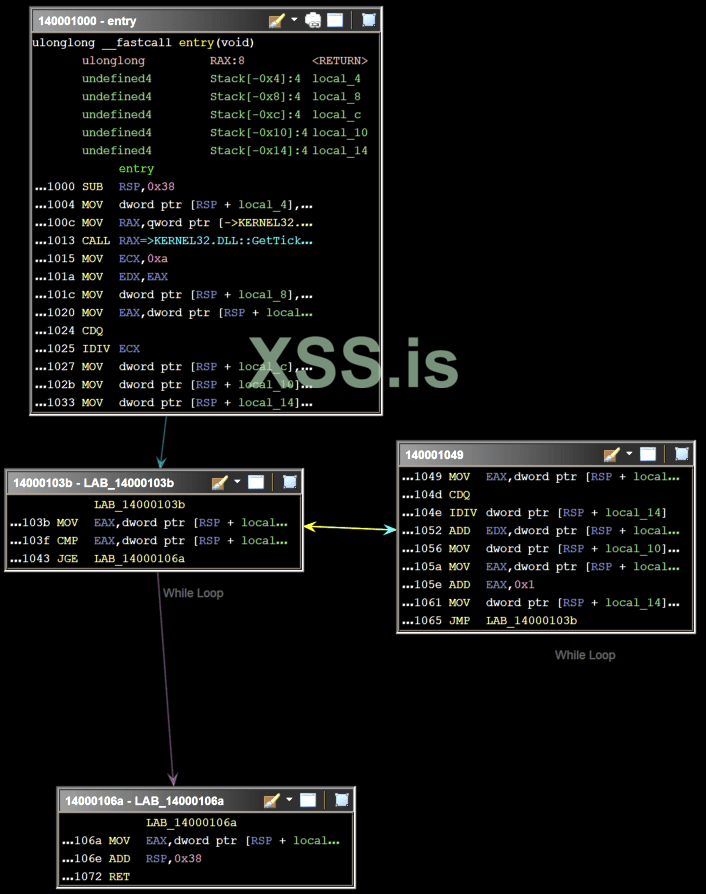Click 'LAB_14000106a' label inside bottom block
This screenshot has width=706, height=894.
(x=192, y=823)
